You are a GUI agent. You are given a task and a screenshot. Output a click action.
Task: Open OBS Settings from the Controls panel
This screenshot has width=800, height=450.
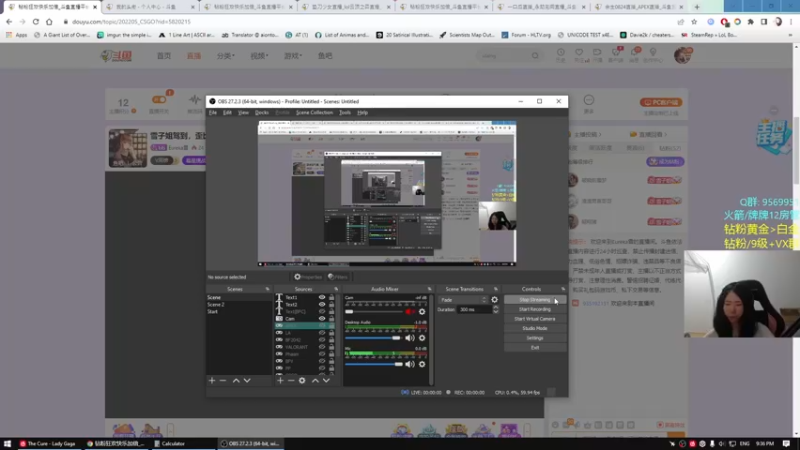pos(535,338)
